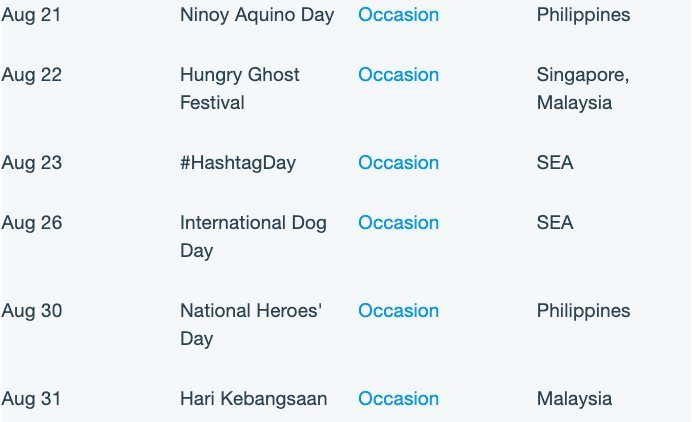The width and height of the screenshot is (692, 422).
Task: Open Occasion link for #HashtagDay row
Action: [398, 163]
